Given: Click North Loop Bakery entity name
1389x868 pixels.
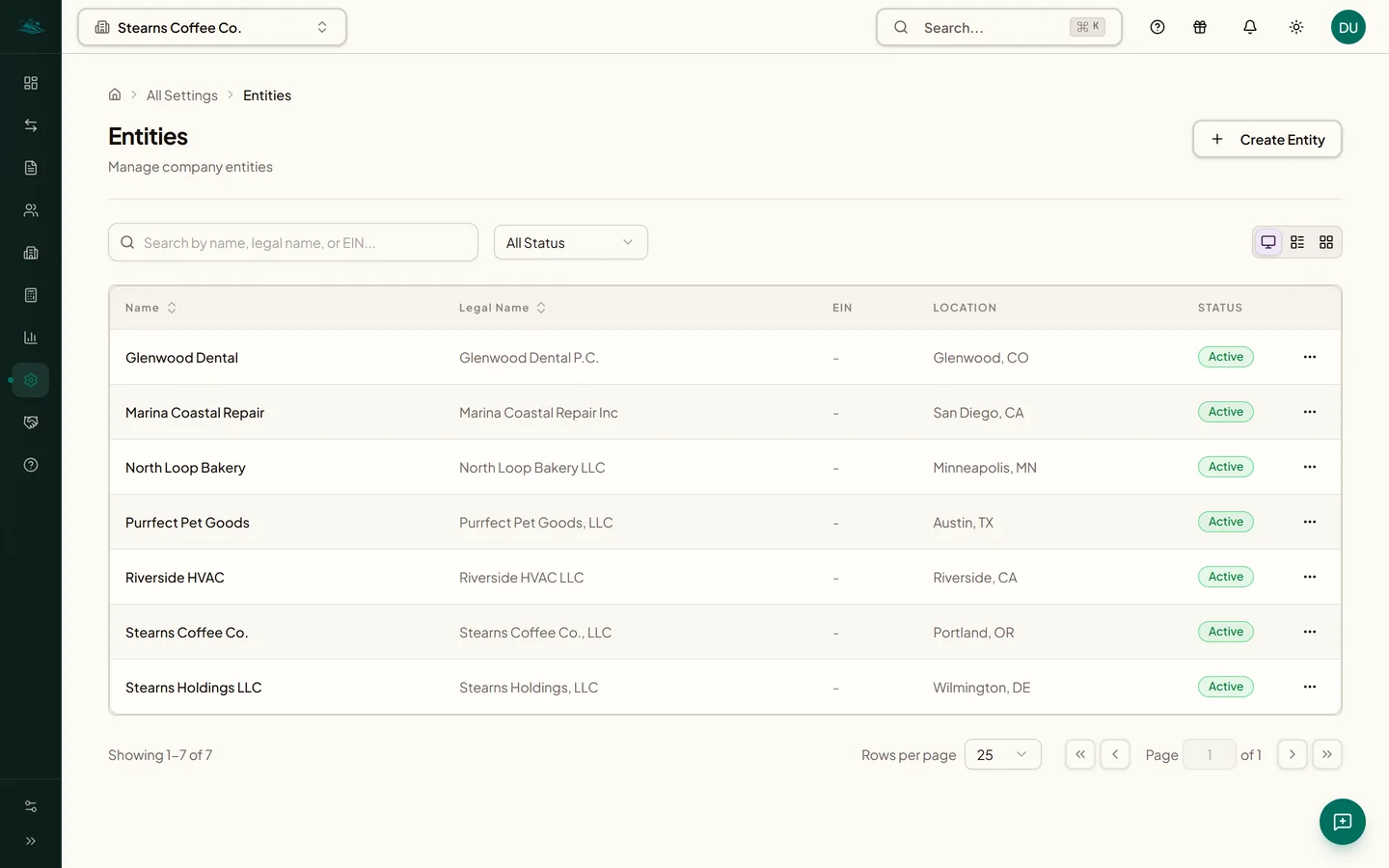Looking at the screenshot, I should (185, 468).
